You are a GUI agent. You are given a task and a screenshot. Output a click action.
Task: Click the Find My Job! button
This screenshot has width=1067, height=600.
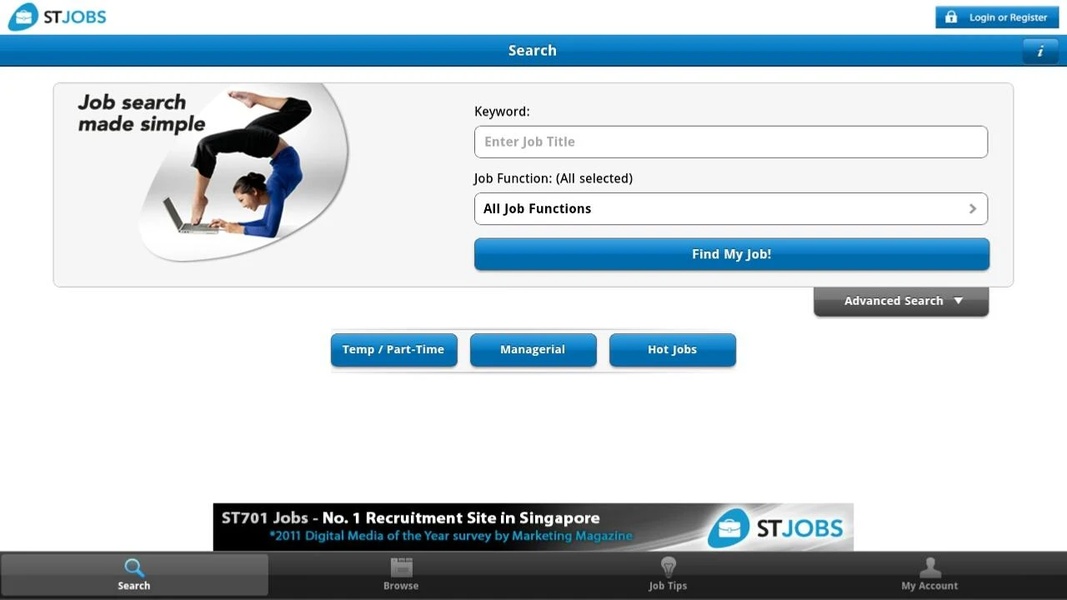732,254
